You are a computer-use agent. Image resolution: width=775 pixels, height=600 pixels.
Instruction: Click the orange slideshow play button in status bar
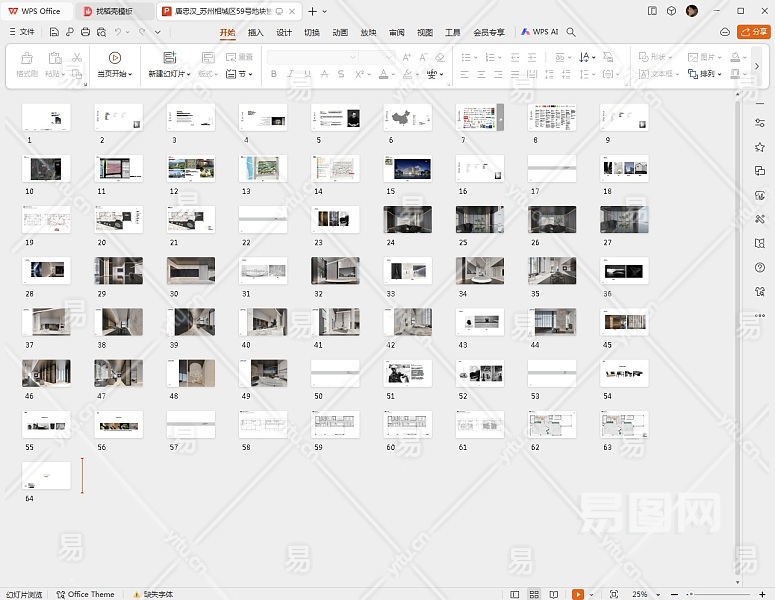pos(578,594)
